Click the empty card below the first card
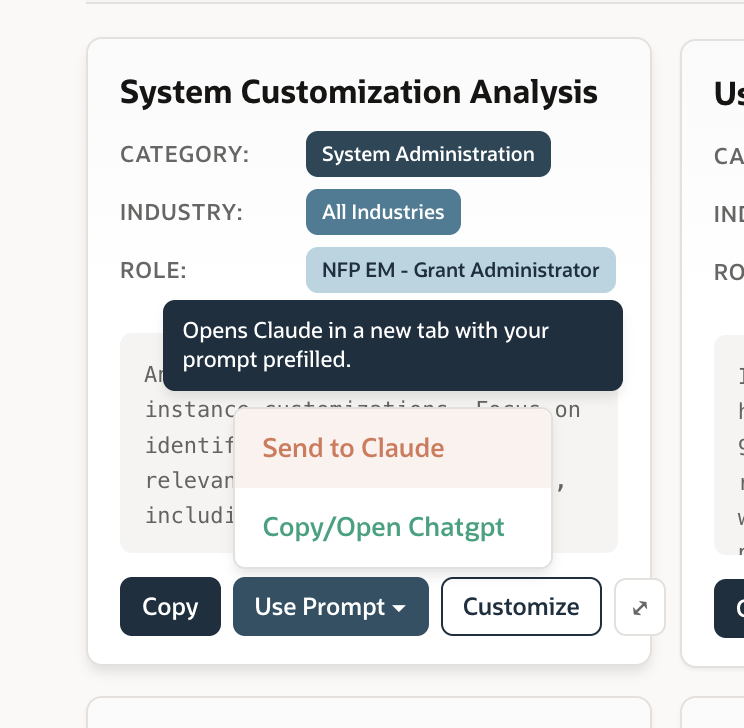The width and height of the screenshot is (744, 728). [x=368, y=712]
